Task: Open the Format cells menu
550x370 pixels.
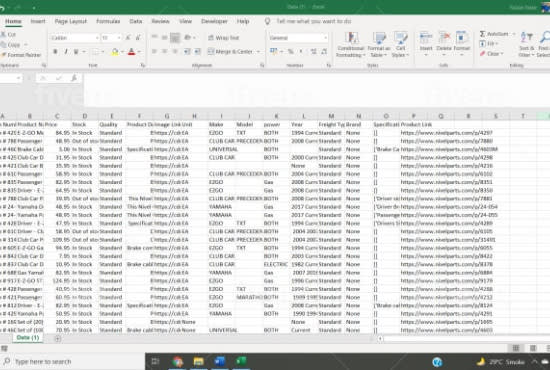Action: tap(462, 45)
